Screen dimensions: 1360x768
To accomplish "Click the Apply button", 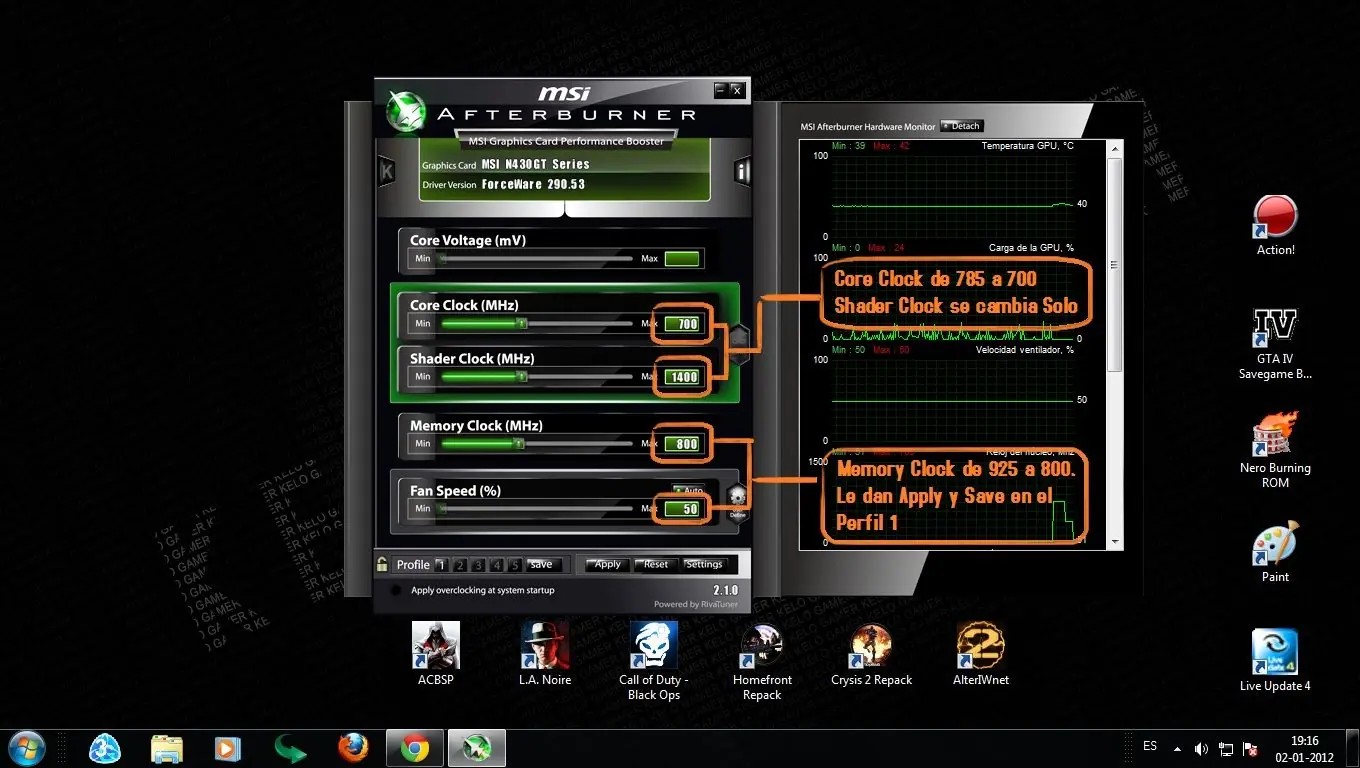I will pos(608,565).
